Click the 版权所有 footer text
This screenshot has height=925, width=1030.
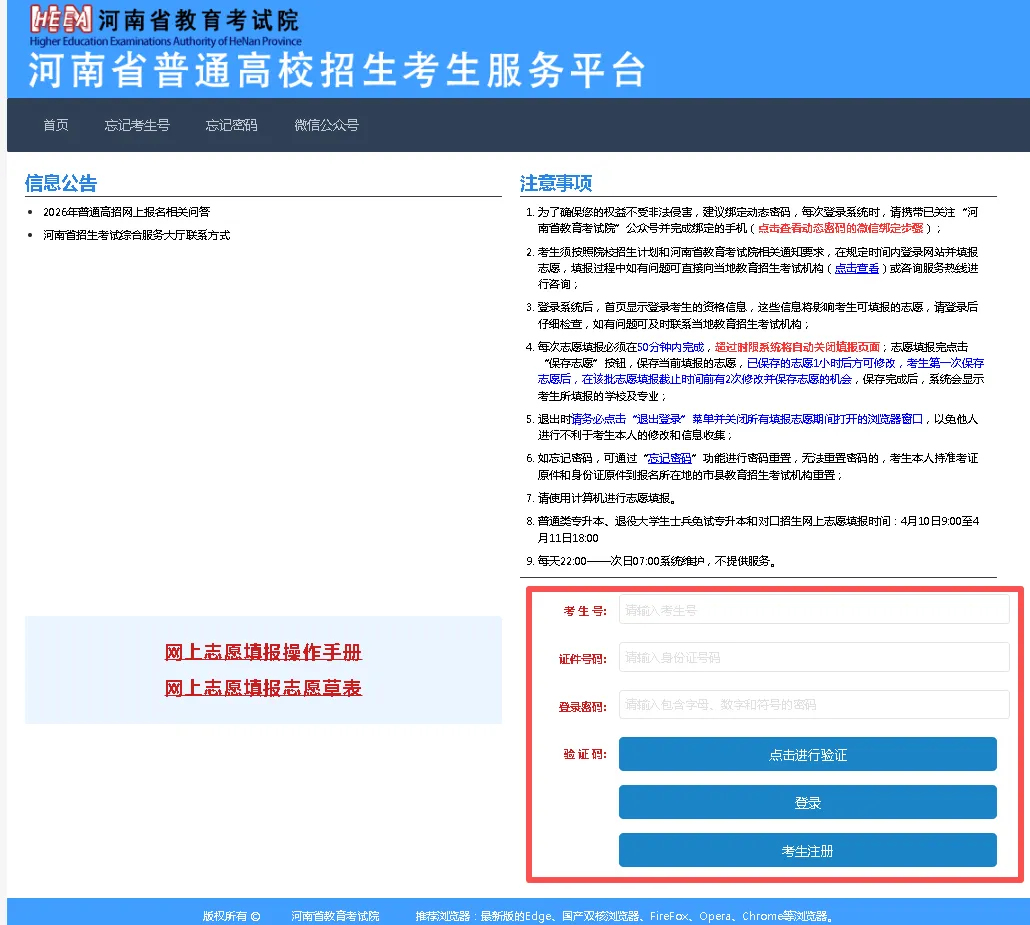[x=231, y=916]
